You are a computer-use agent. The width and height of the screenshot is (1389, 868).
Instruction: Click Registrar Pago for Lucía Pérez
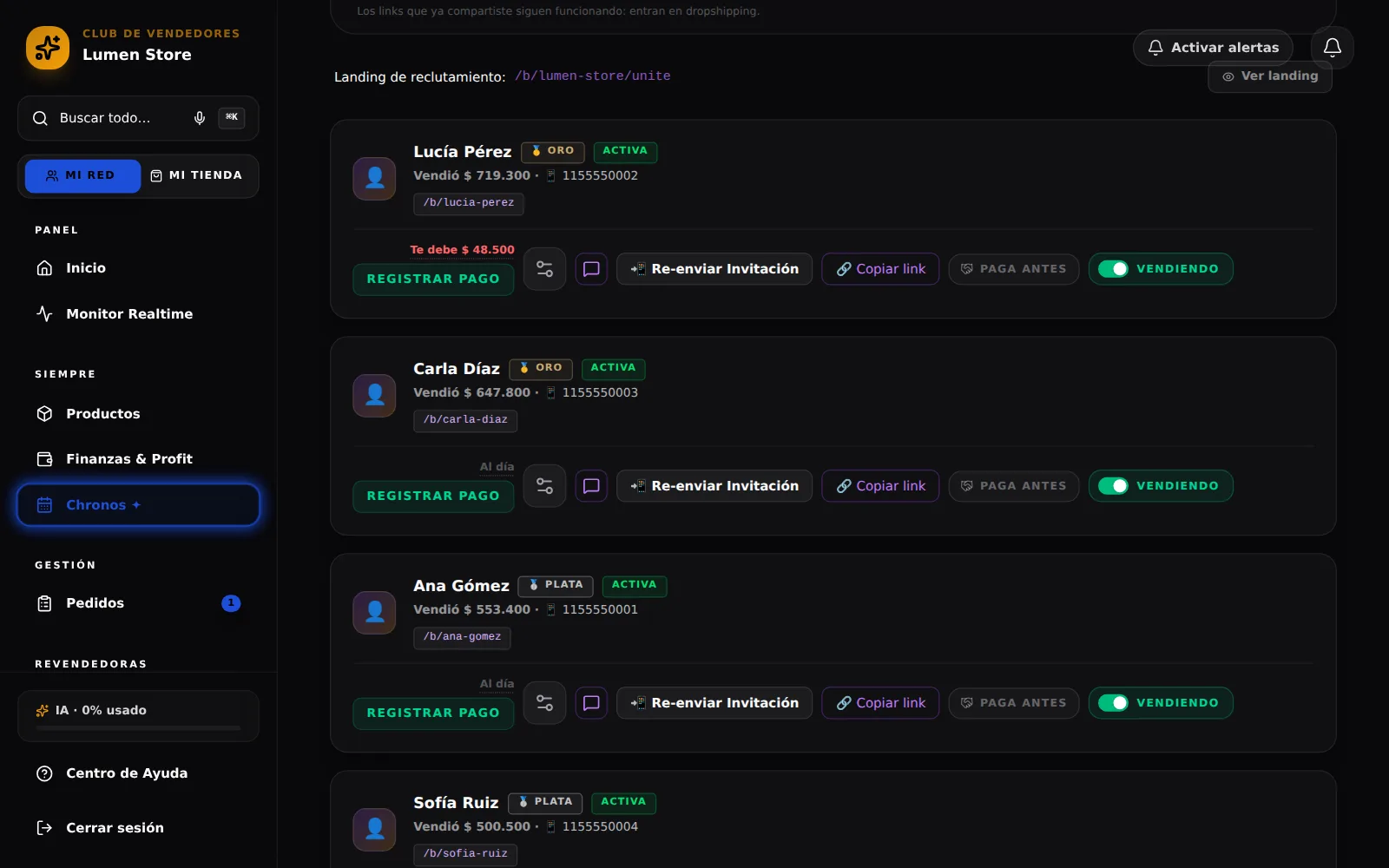[x=433, y=279]
